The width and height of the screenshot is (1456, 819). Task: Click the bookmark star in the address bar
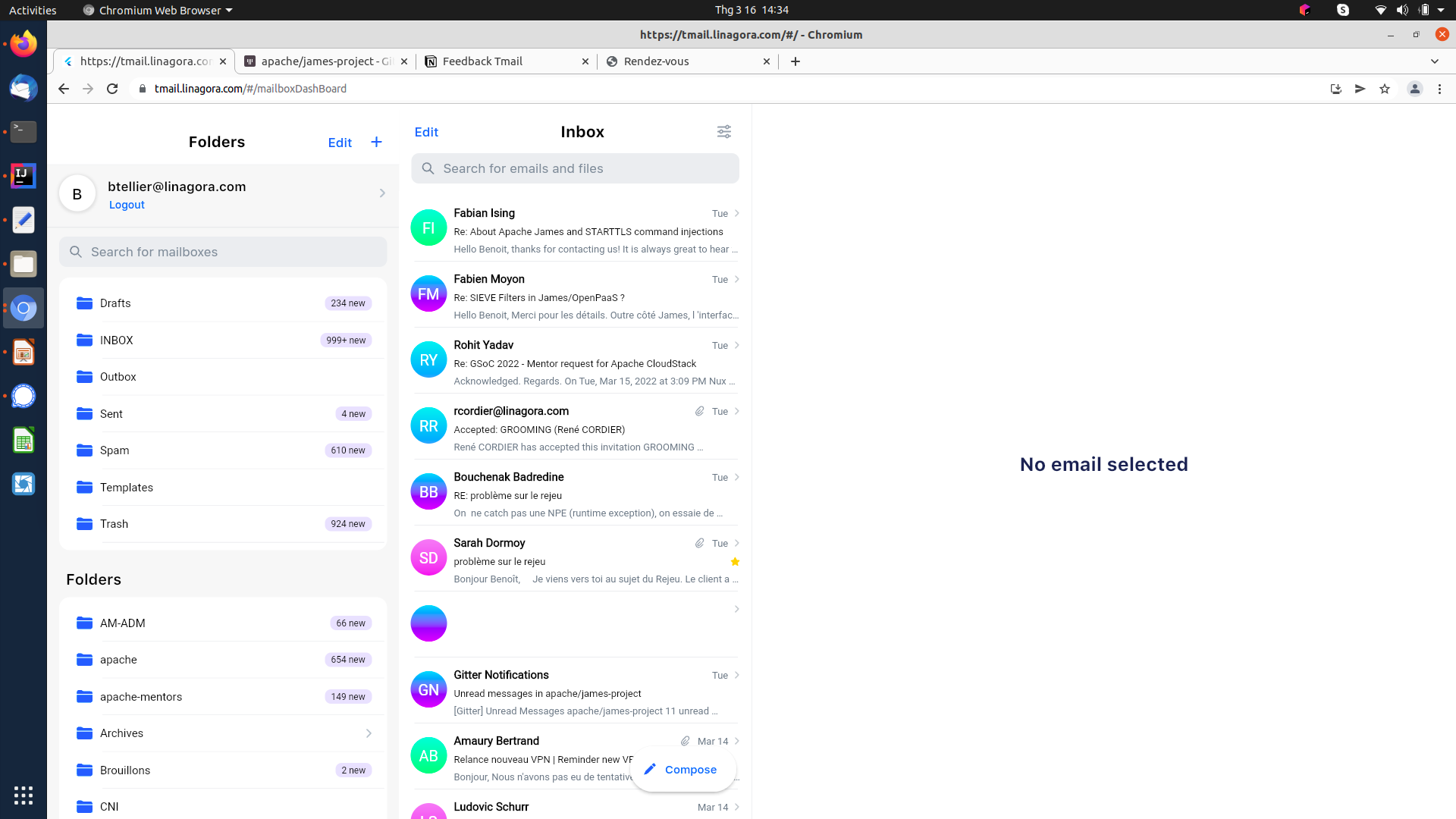[1385, 89]
